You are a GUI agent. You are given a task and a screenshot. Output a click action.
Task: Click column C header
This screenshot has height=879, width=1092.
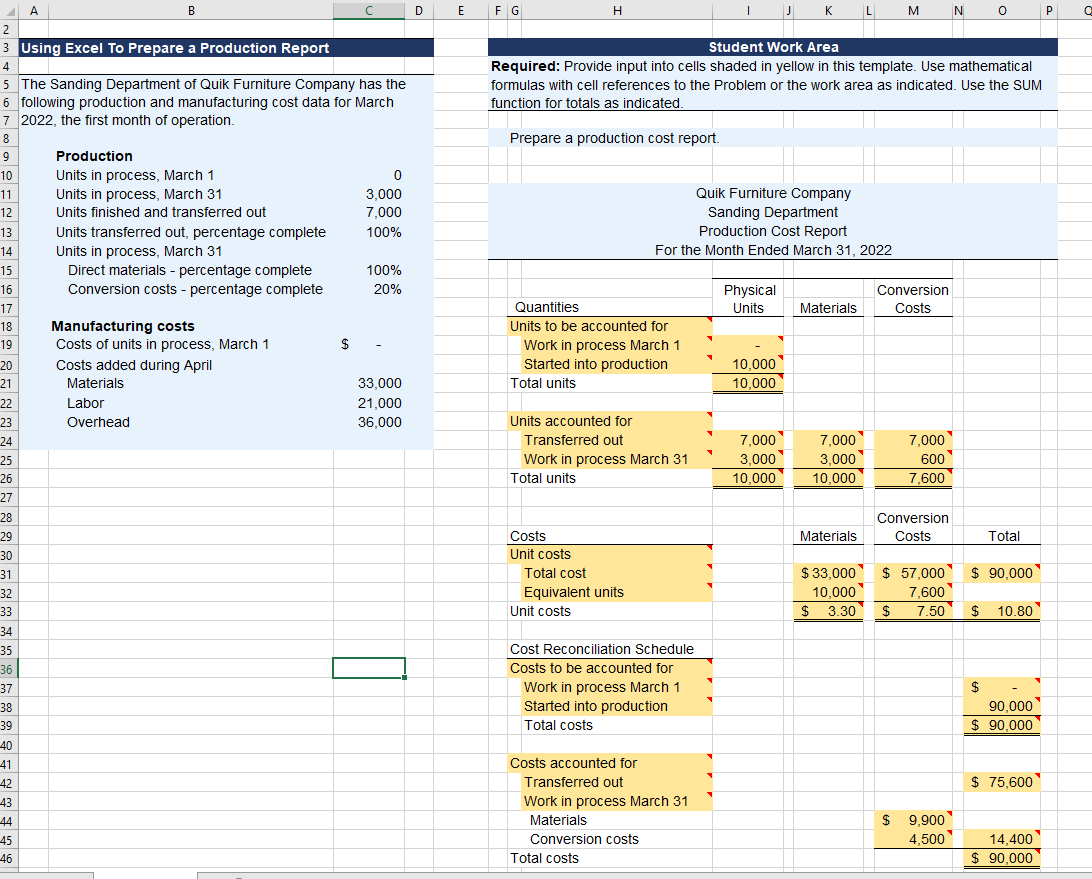pos(368,10)
